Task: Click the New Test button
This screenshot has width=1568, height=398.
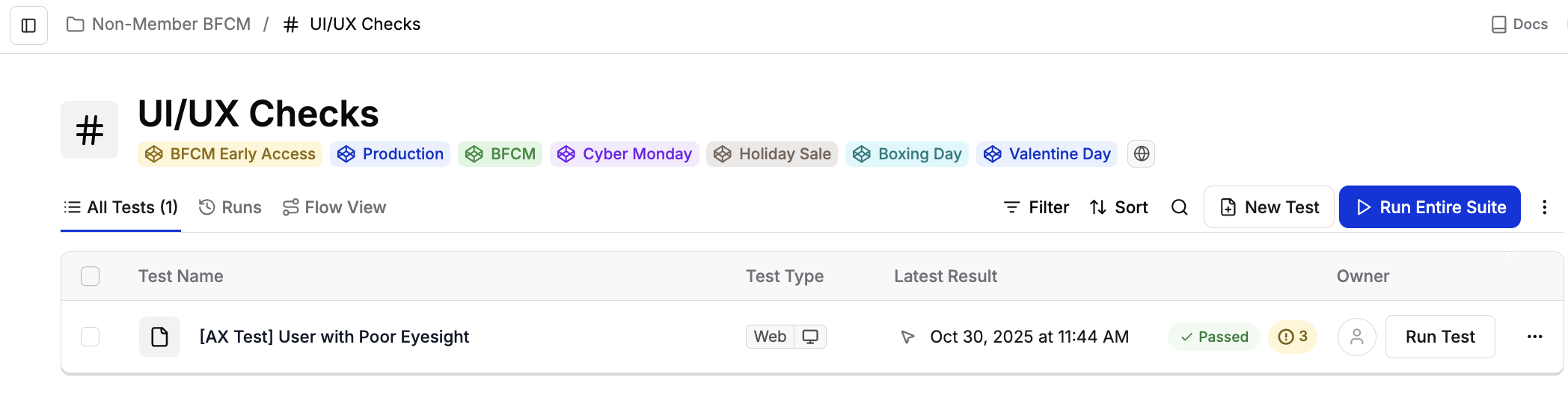Action: [x=1269, y=207]
